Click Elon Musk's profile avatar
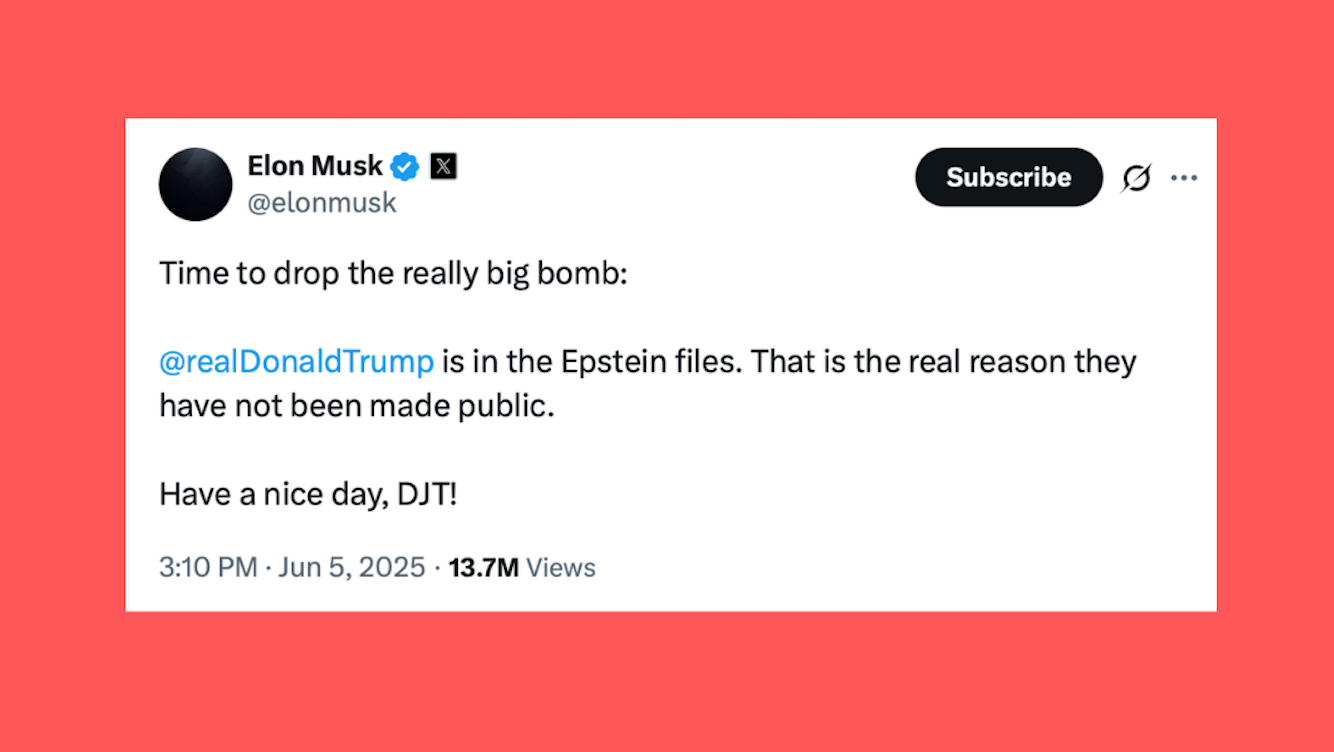The height and width of the screenshot is (752, 1334). tap(195, 184)
